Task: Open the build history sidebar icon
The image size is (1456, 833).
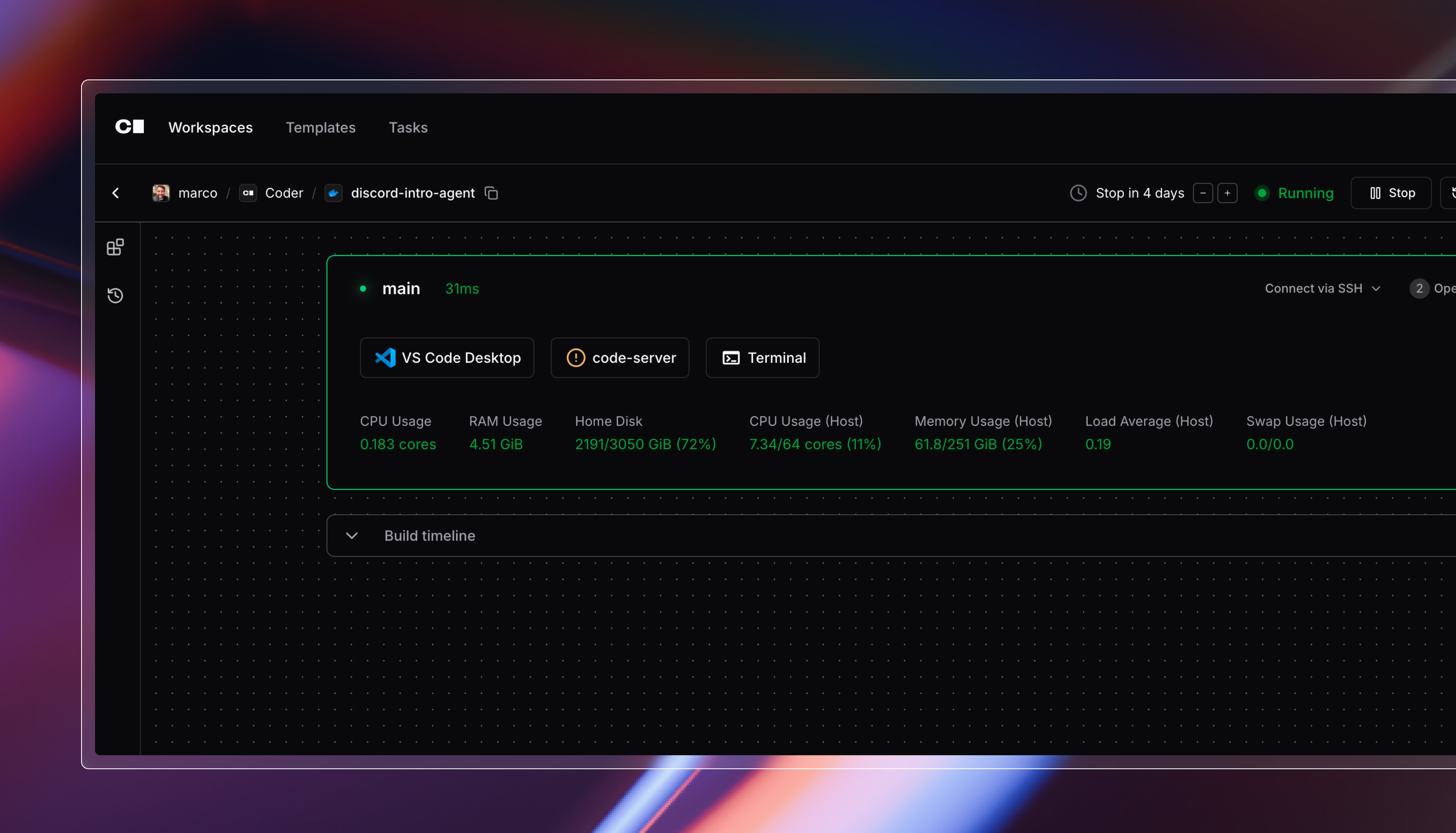Action: point(115,295)
